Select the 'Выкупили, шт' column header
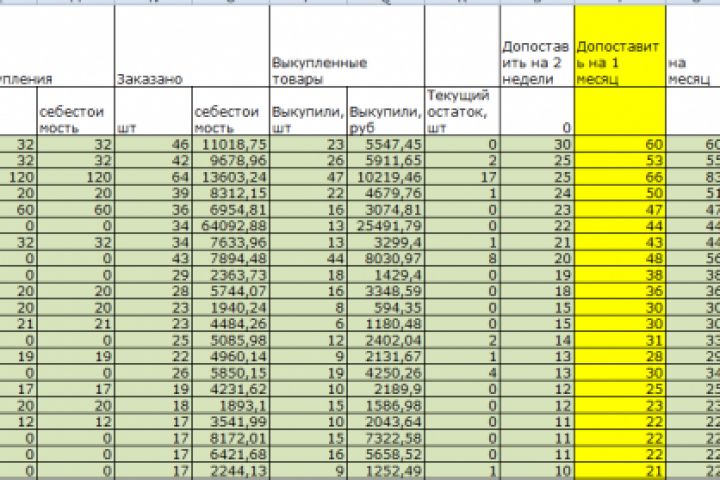The image size is (720, 480). point(308,111)
